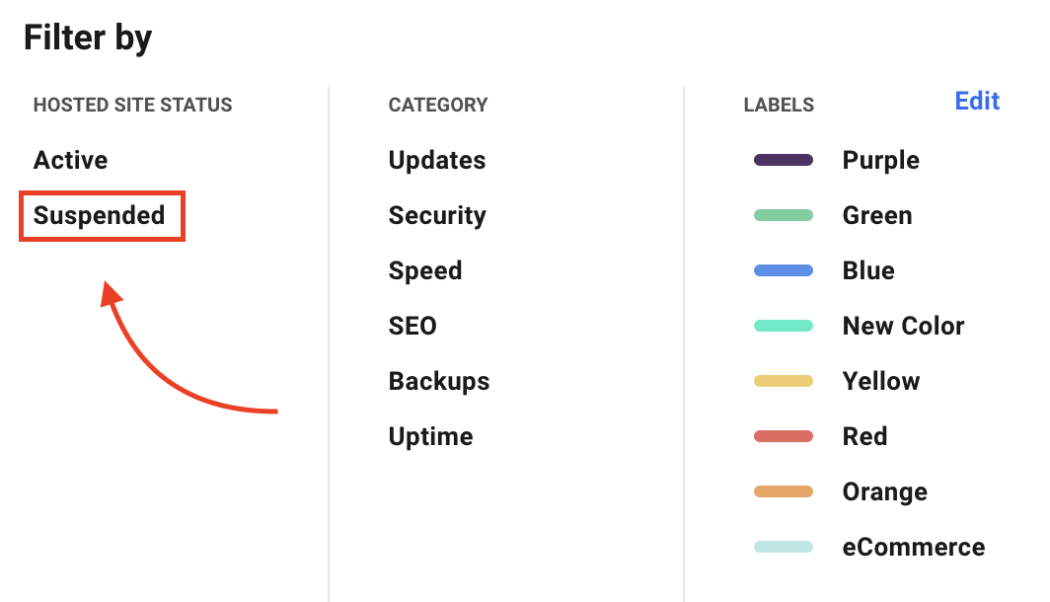Pick the SEO category filter

412,326
